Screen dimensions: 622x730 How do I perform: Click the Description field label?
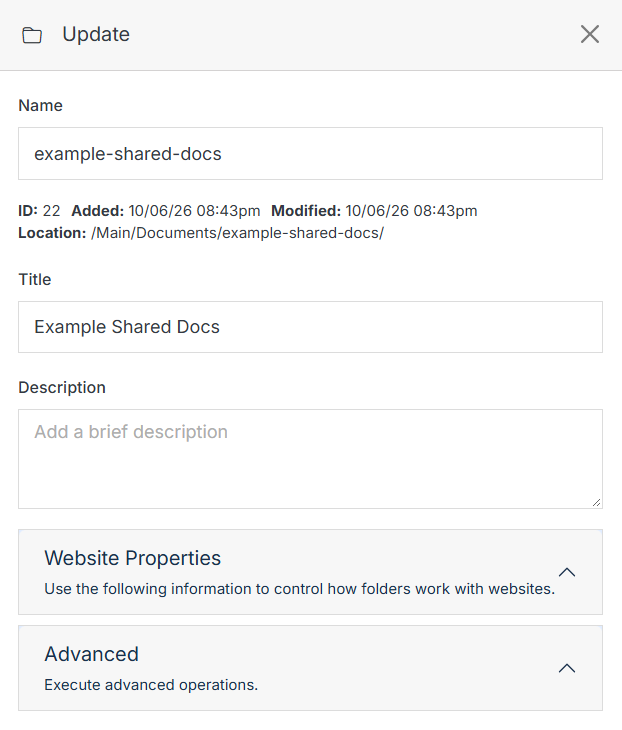pyautogui.click(x=62, y=387)
